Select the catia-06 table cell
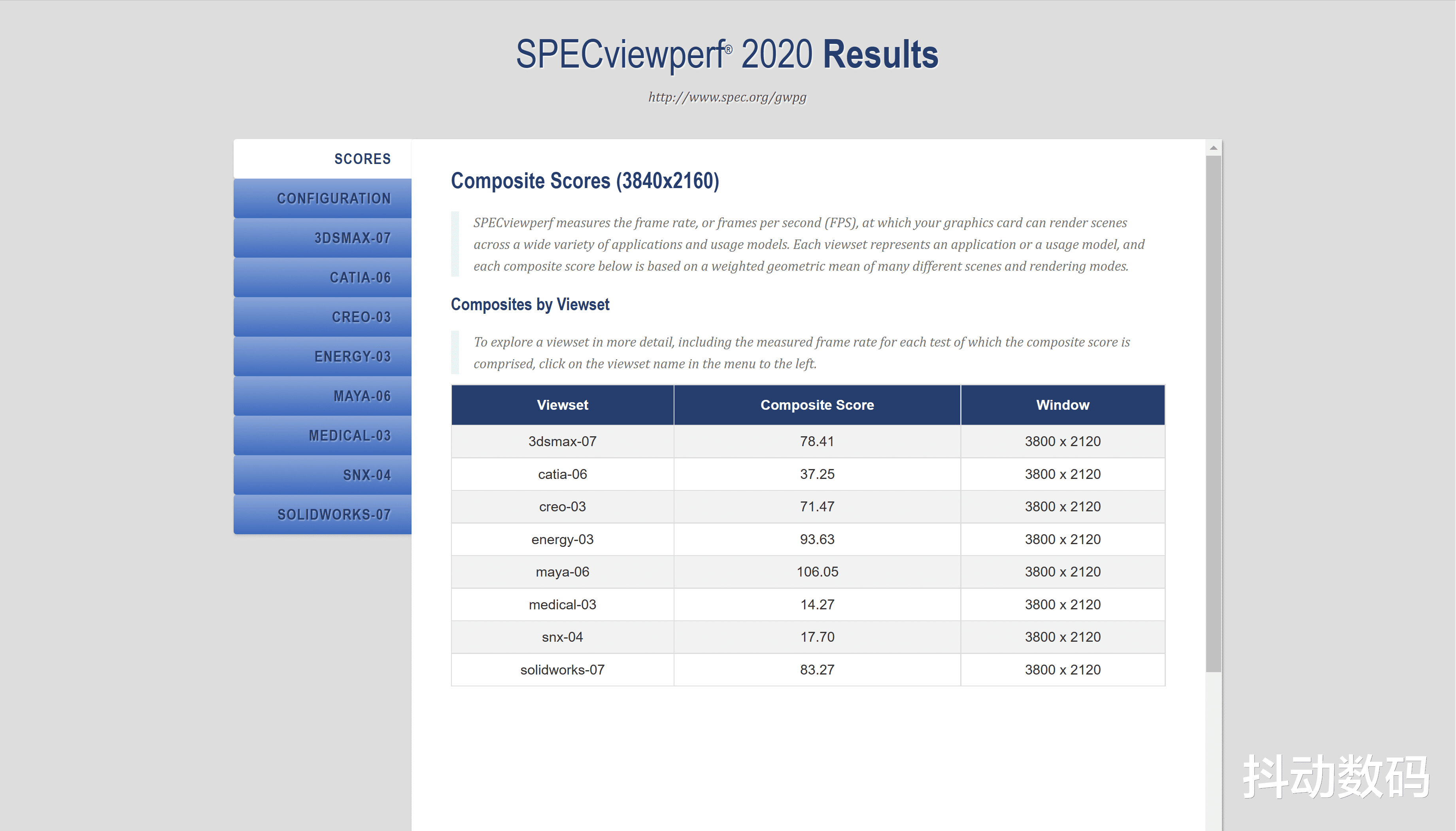This screenshot has width=1456, height=831. 563,474
